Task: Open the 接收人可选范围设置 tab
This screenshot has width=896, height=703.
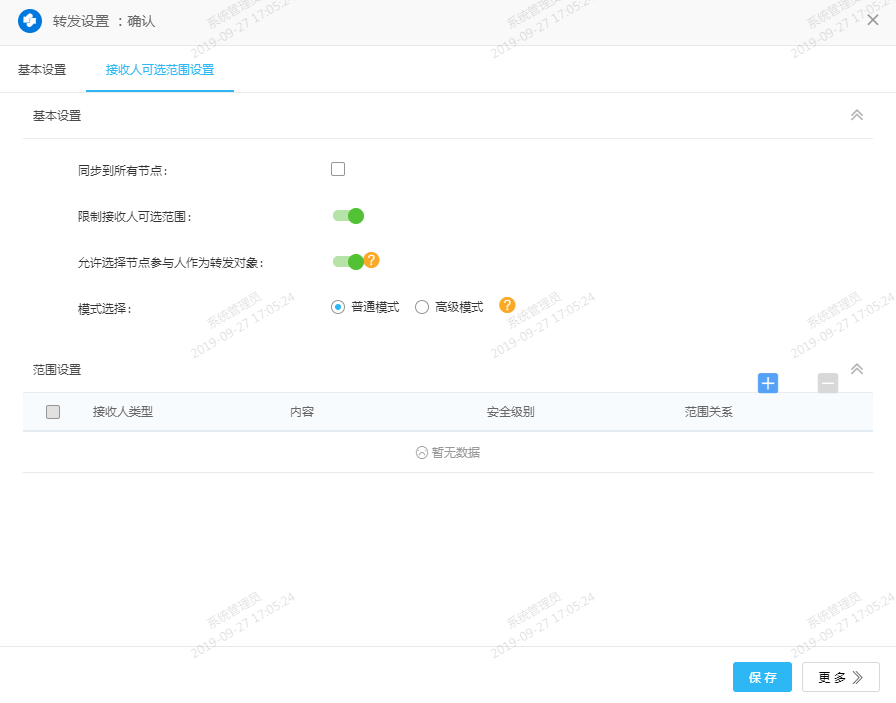Action: coord(160,70)
